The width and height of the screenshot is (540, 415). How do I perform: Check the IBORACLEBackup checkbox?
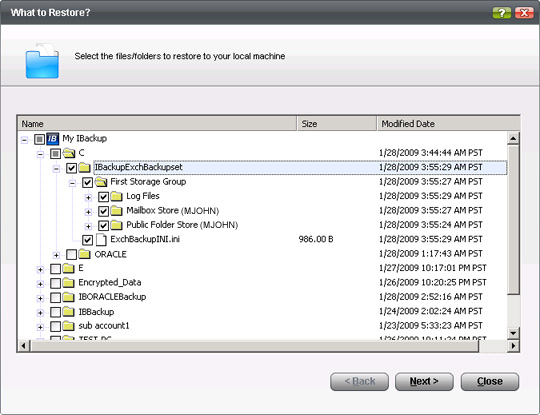click(55, 298)
